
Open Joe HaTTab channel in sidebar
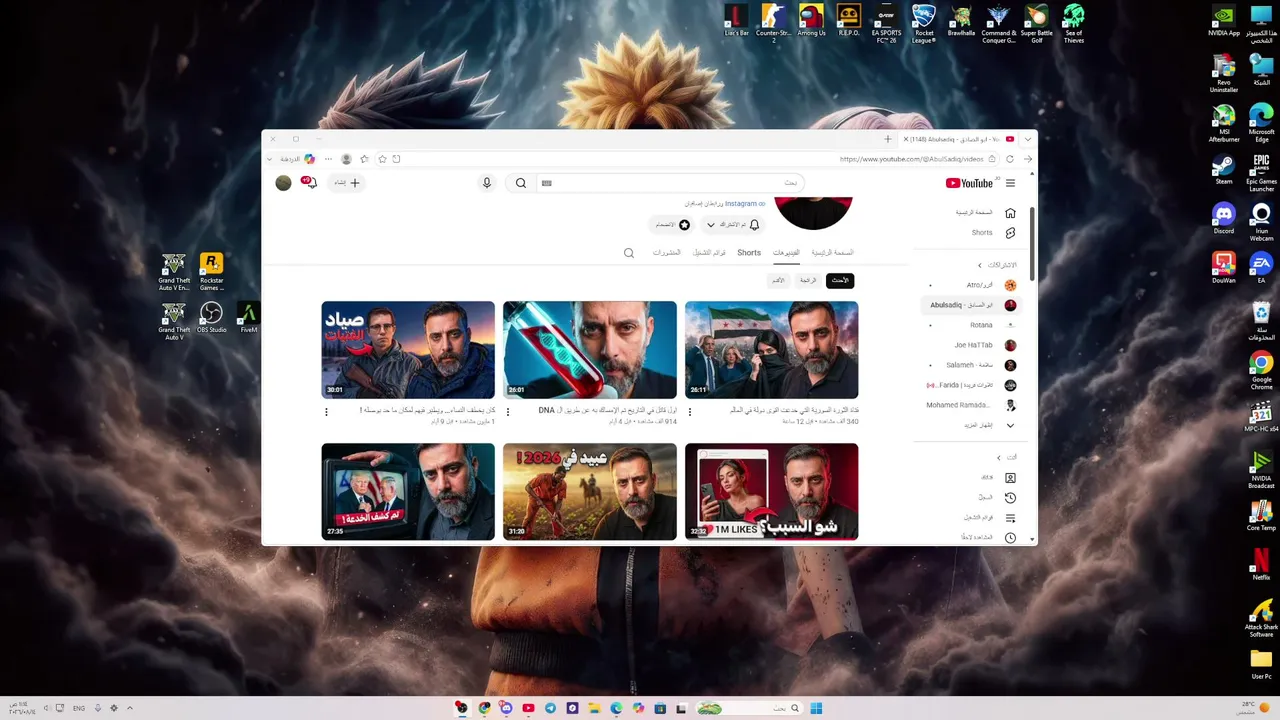tap(971, 345)
